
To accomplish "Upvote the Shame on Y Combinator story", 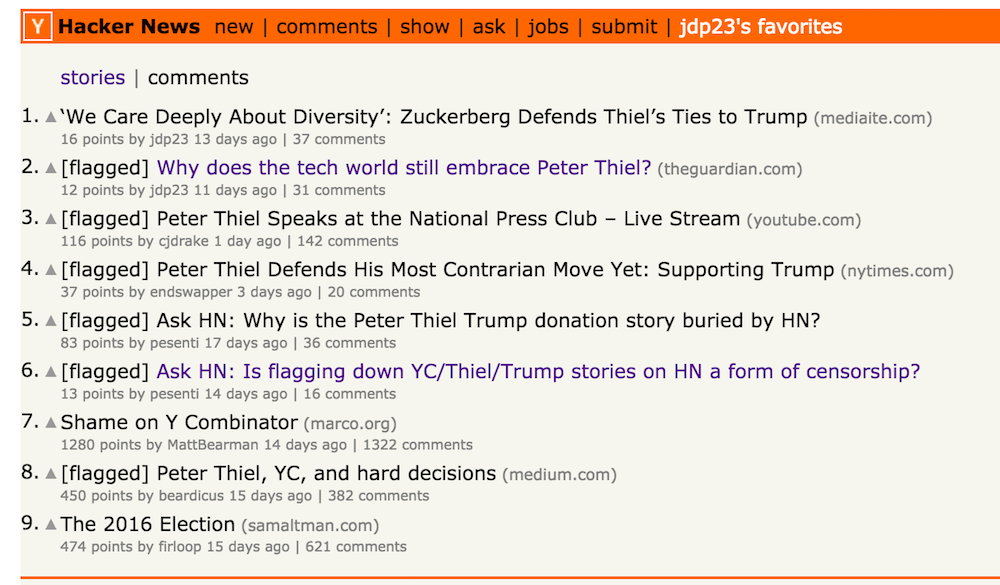I will click(51, 422).
